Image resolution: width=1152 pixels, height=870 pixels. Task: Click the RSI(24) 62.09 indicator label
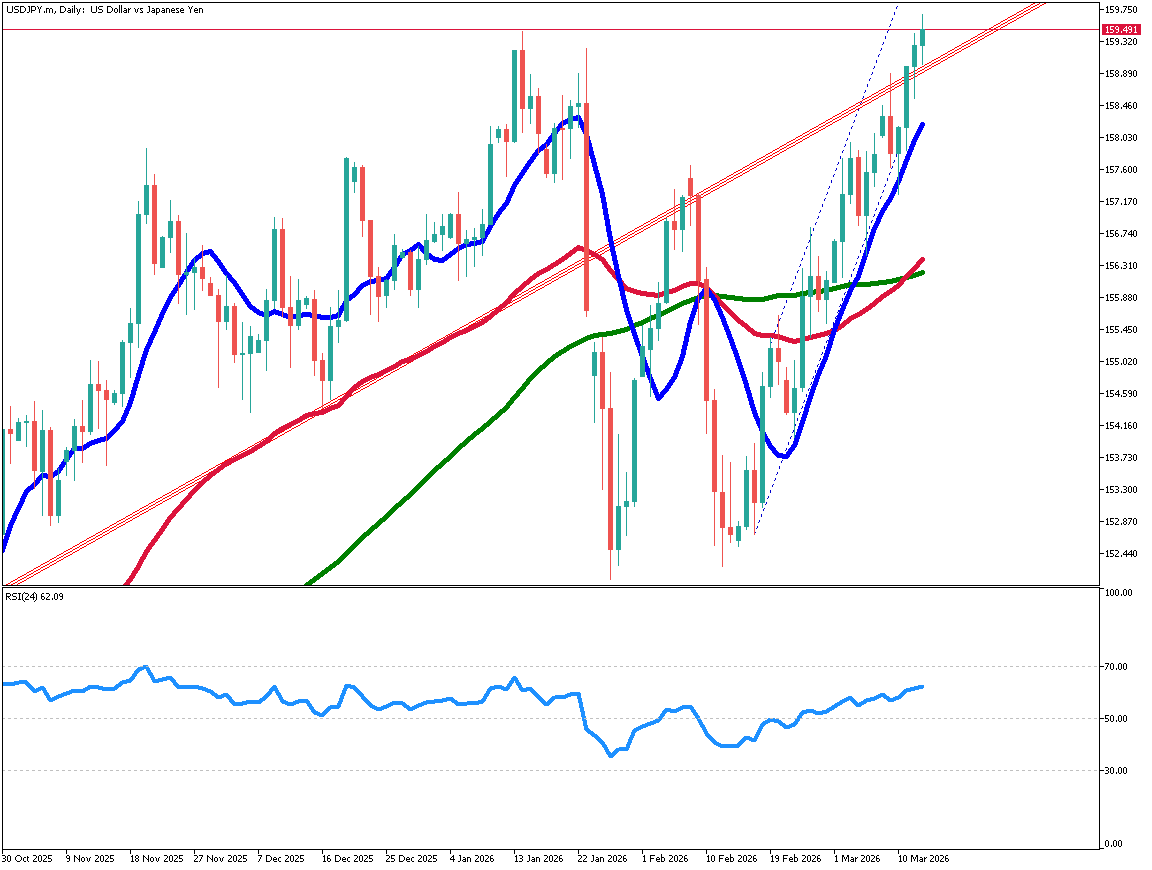click(x=37, y=597)
